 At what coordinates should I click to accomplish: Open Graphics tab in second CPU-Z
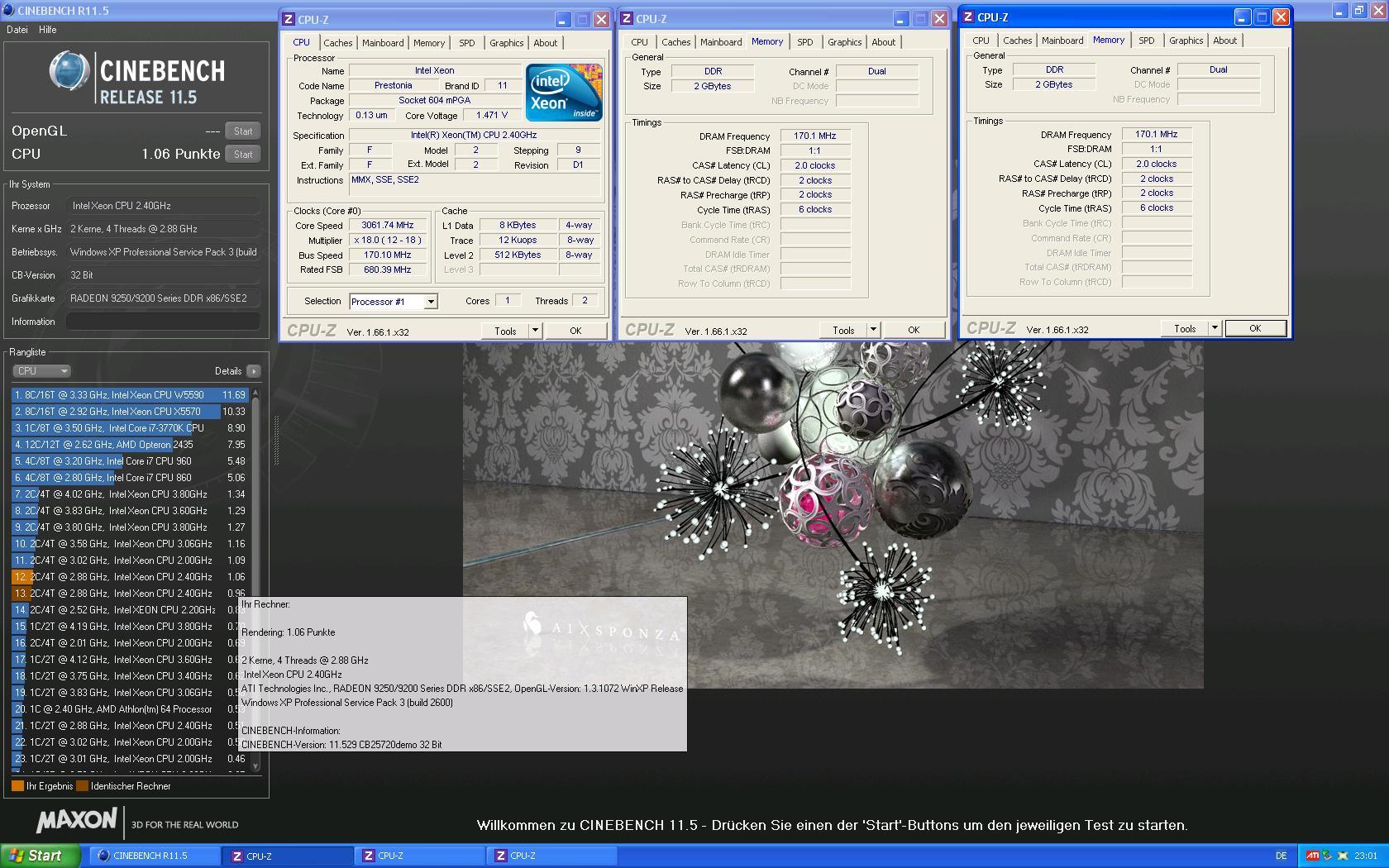pos(845,42)
